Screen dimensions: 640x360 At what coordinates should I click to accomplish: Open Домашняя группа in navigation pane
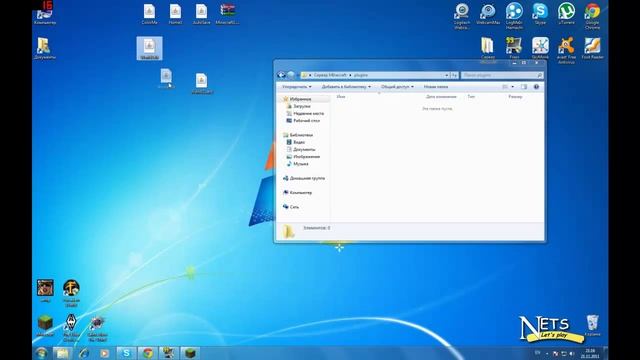(x=307, y=178)
